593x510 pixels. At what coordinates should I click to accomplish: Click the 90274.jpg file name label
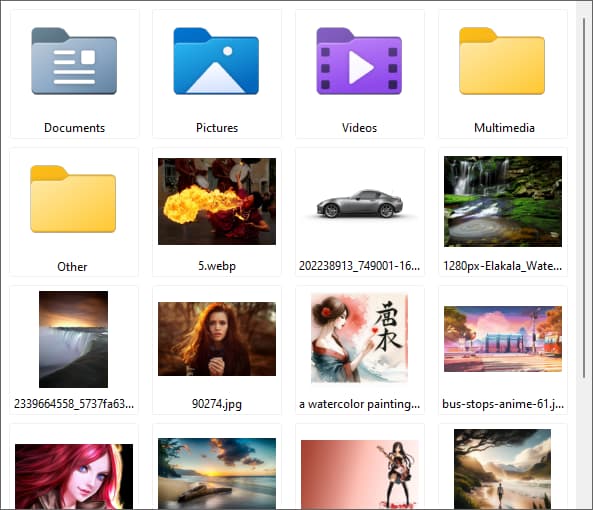(217, 404)
